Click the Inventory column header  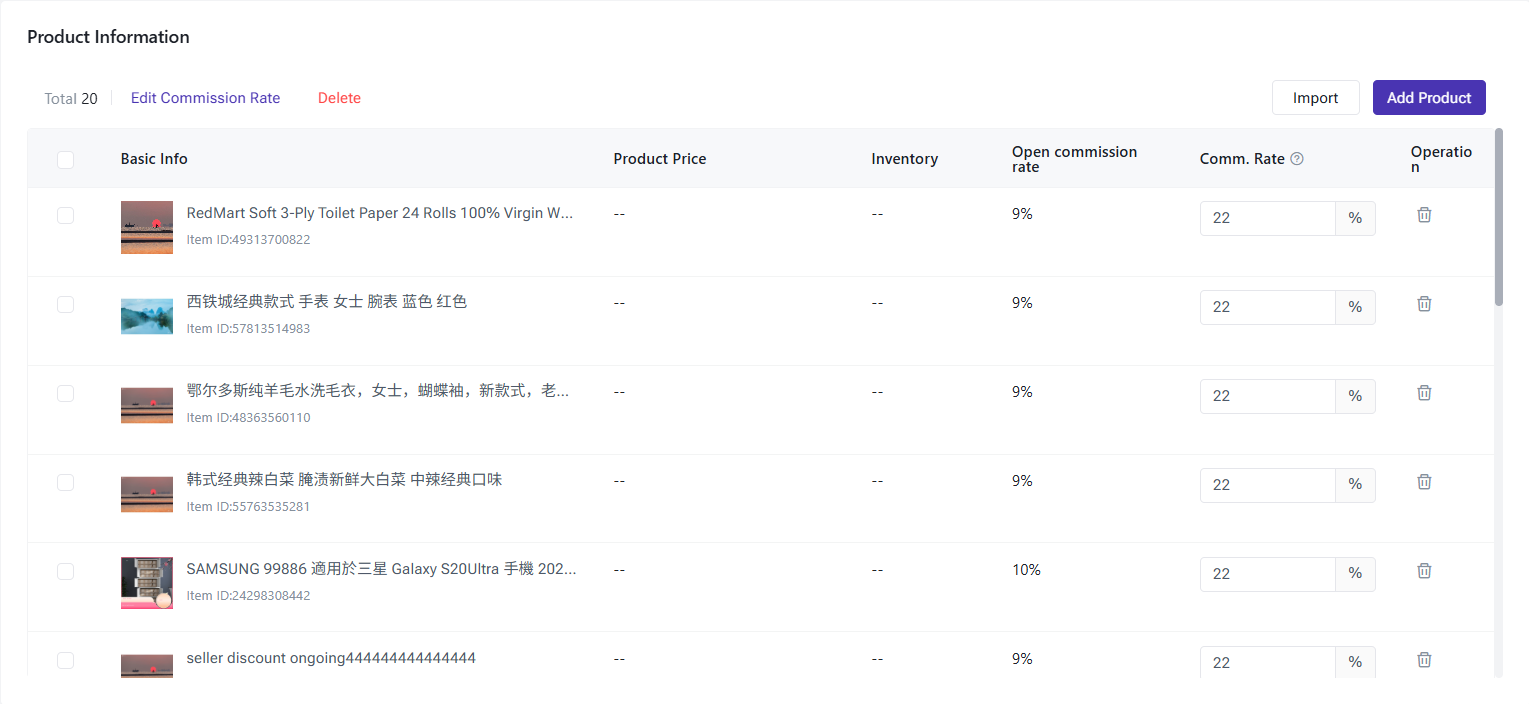[905, 159]
